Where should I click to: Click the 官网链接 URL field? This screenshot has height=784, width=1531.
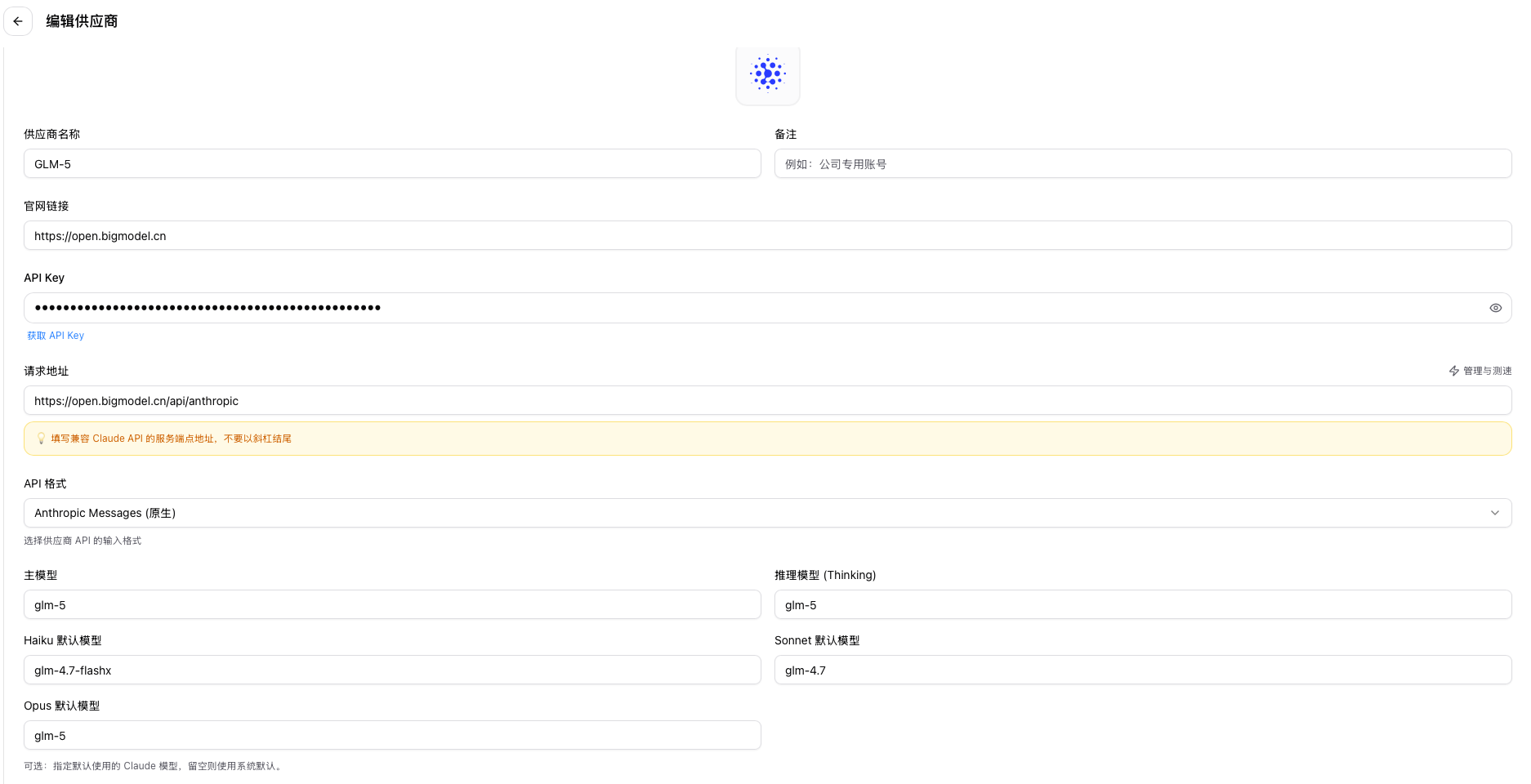(766, 236)
